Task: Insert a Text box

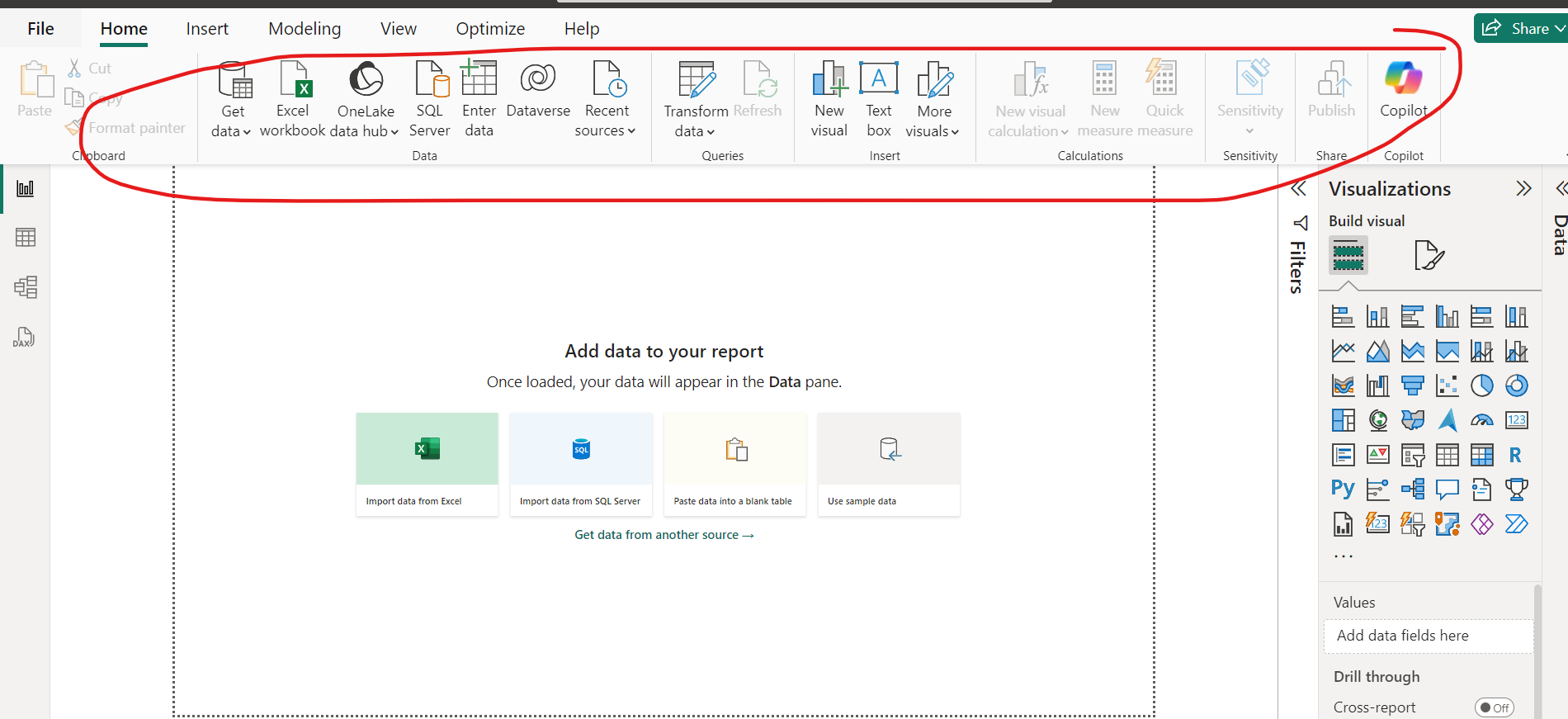Action: pyautogui.click(x=879, y=100)
